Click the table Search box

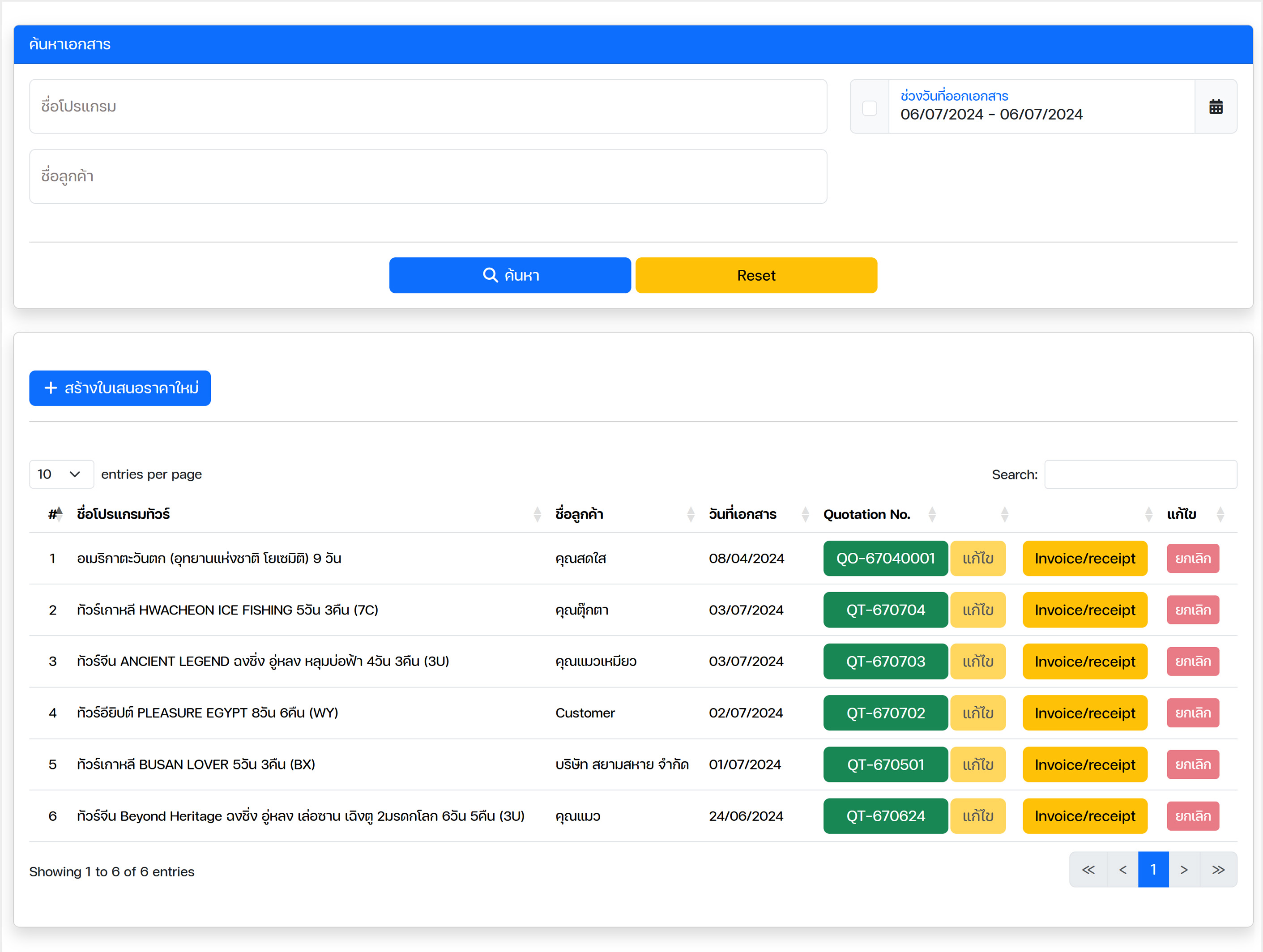pos(1140,474)
